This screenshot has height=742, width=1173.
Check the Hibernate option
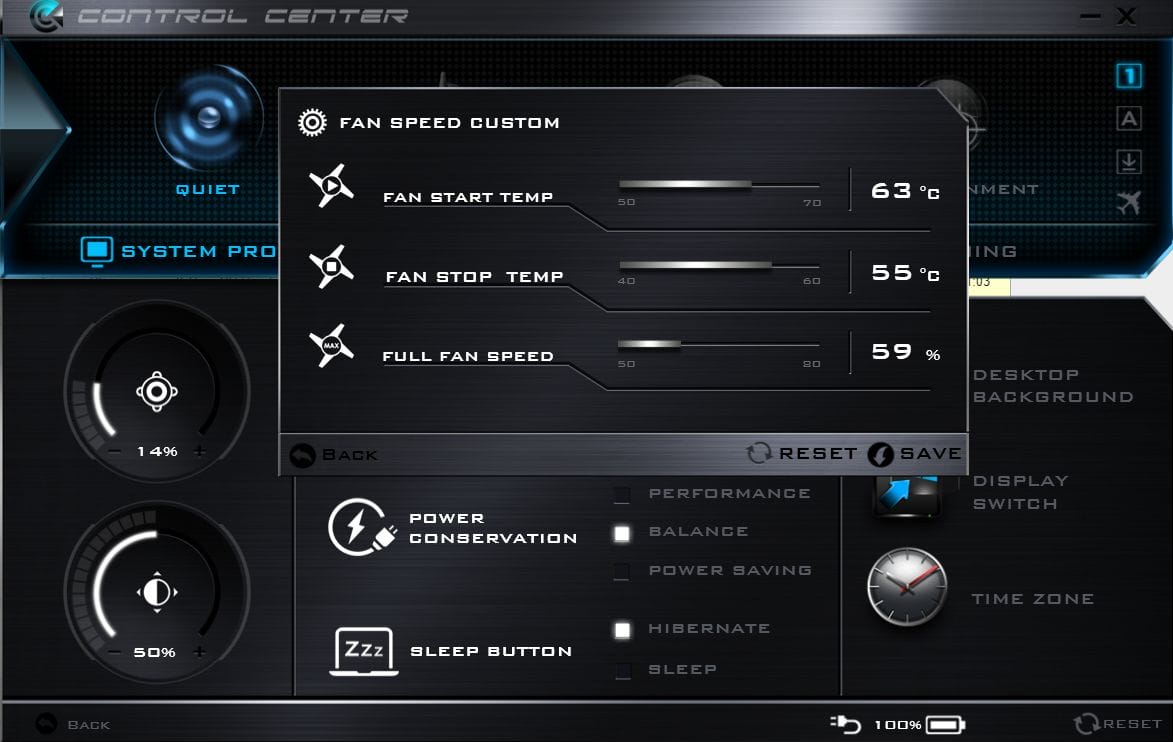[x=622, y=630]
